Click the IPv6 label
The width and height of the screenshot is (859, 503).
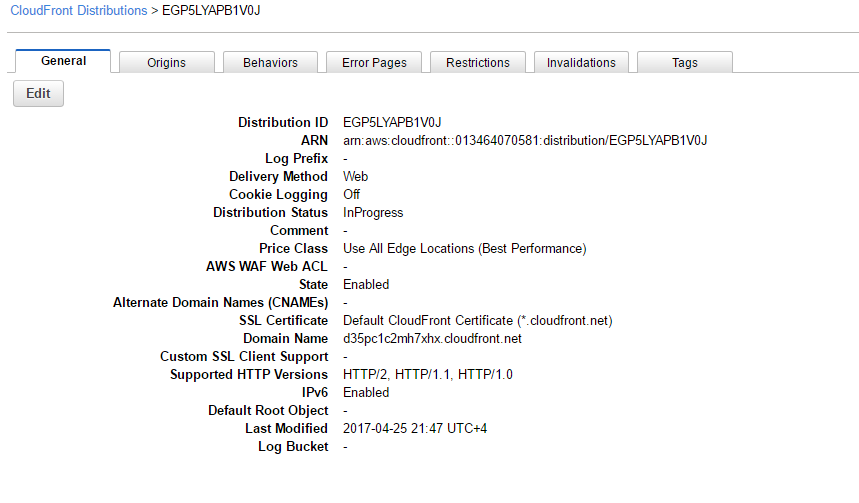pyautogui.click(x=315, y=392)
